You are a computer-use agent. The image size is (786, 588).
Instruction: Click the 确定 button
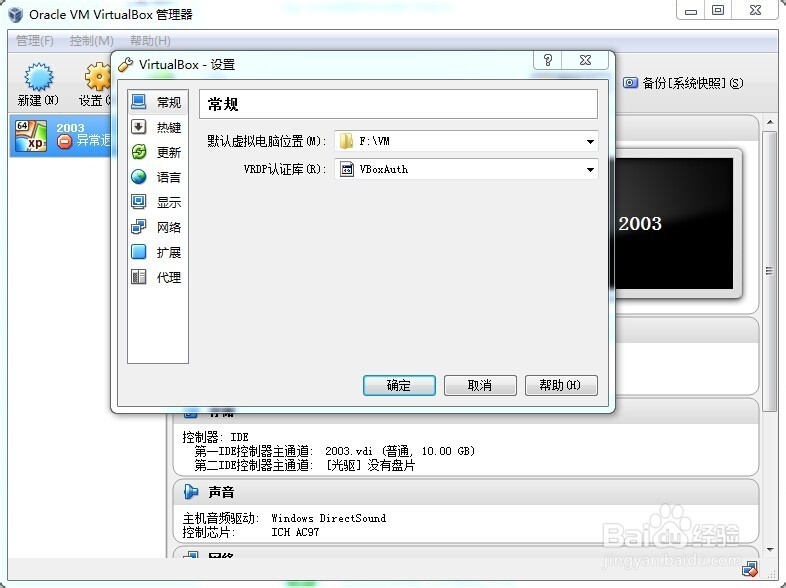point(399,385)
